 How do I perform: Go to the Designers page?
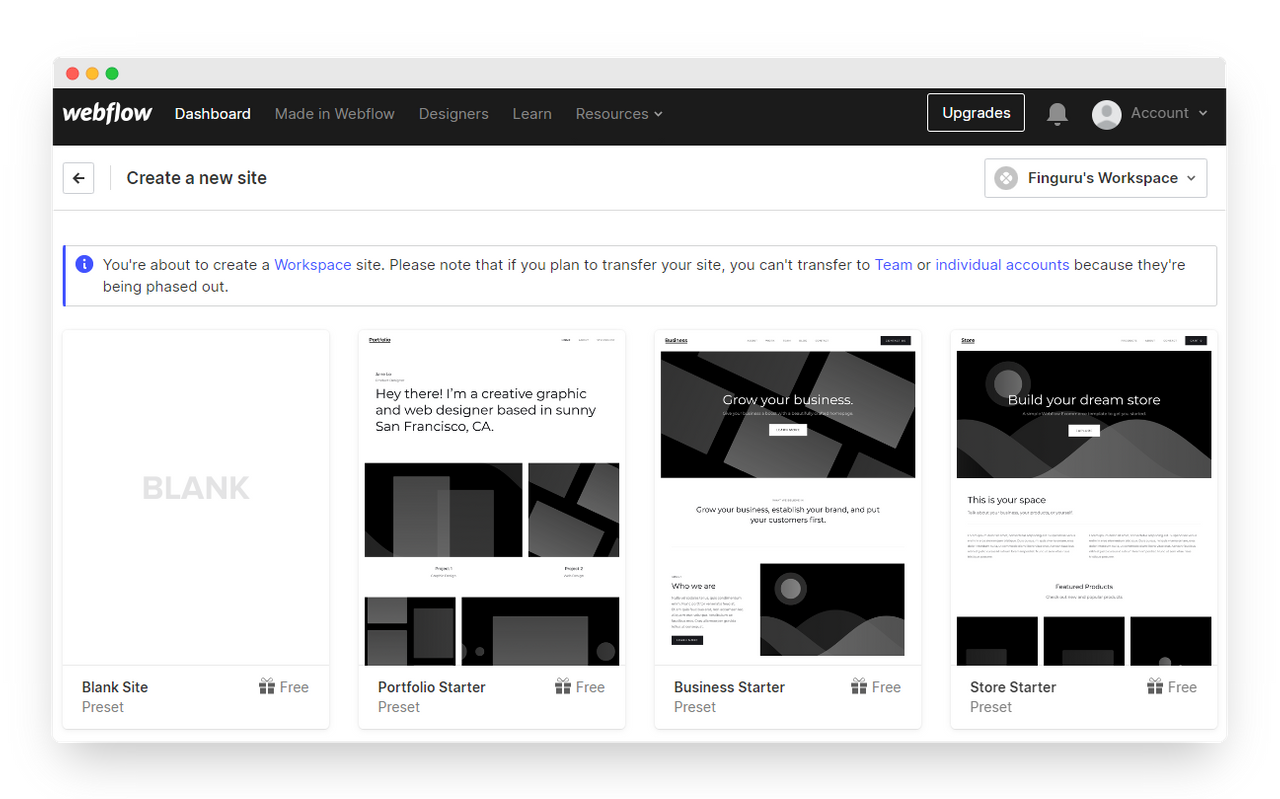point(454,114)
